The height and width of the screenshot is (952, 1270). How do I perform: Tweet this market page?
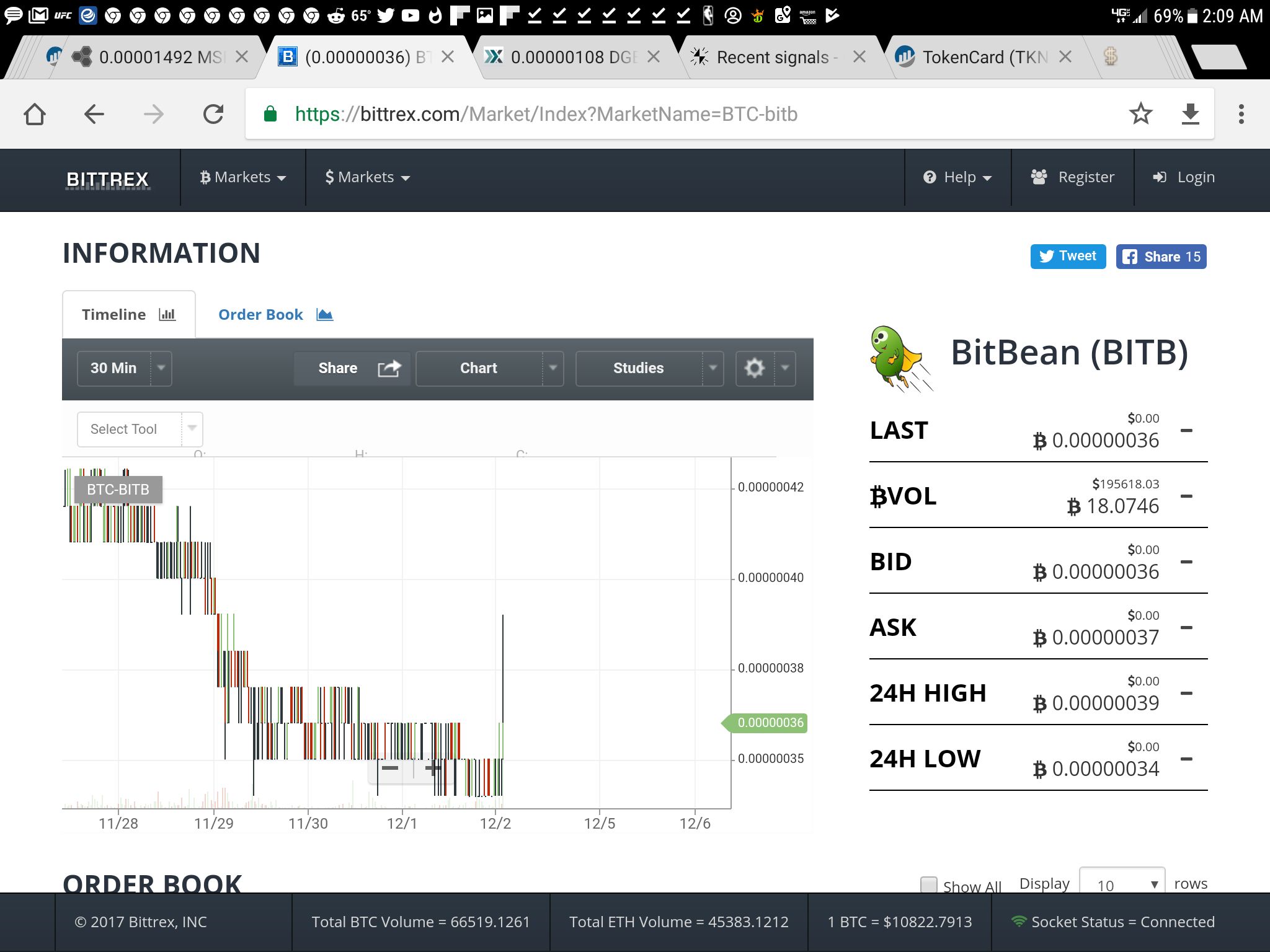(x=1068, y=257)
